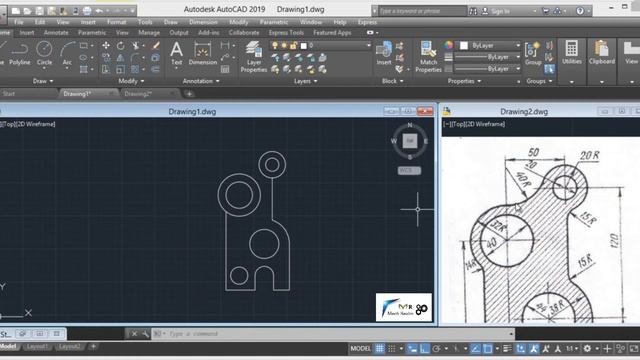Switch to the Layout1 tab
640x360 pixels.
[x=37, y=347]
